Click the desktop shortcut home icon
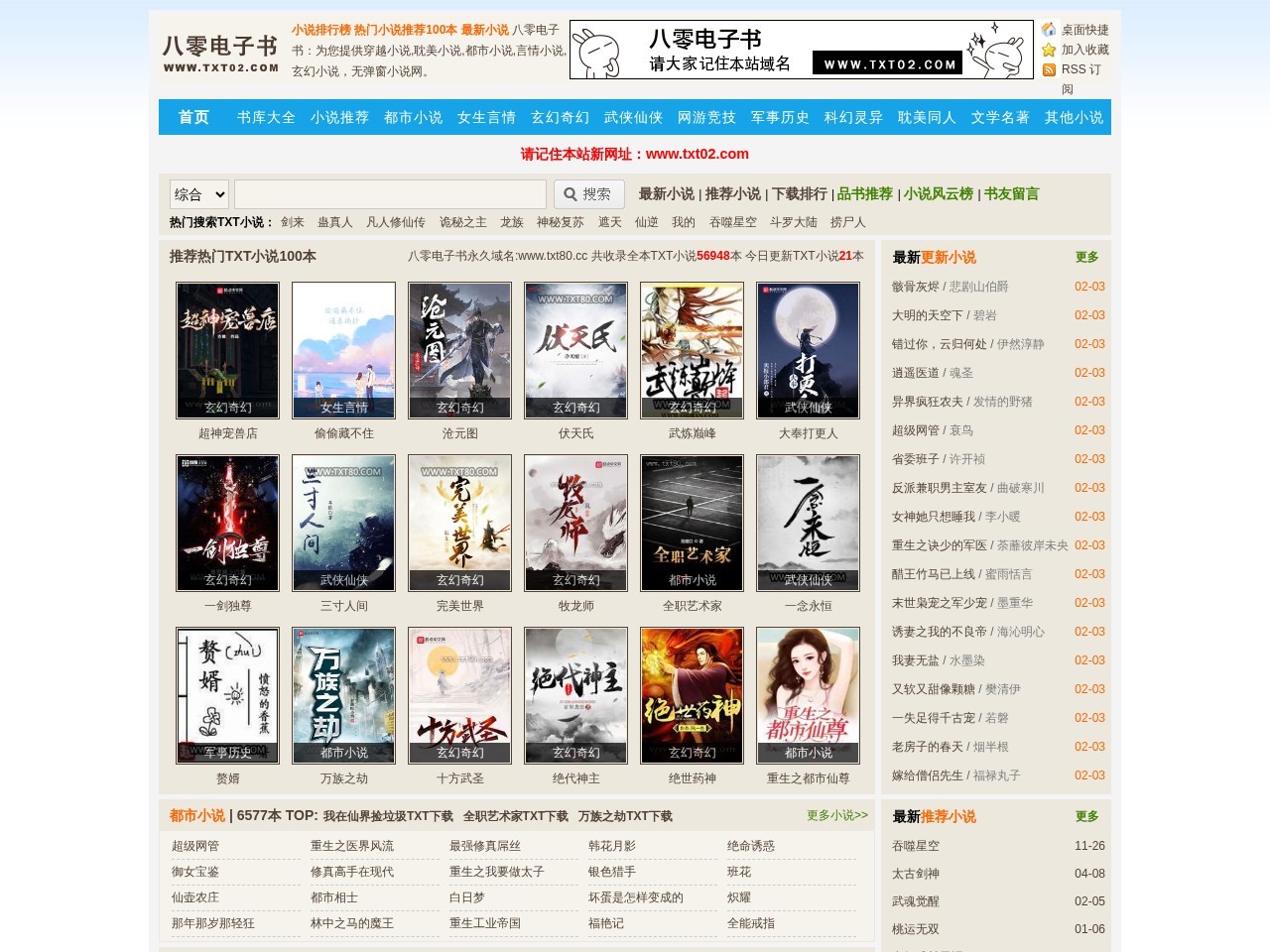The height and width of the screenshot is (952, 1270). 1049,30
